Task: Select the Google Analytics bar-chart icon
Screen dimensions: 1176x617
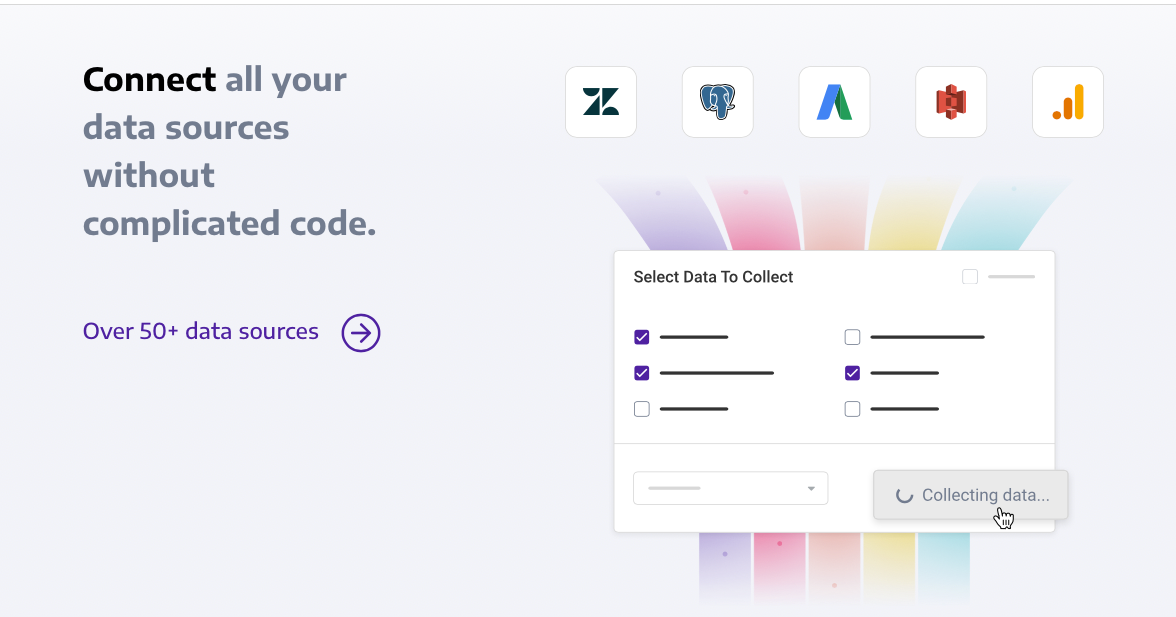Action: coord(1067,101)
